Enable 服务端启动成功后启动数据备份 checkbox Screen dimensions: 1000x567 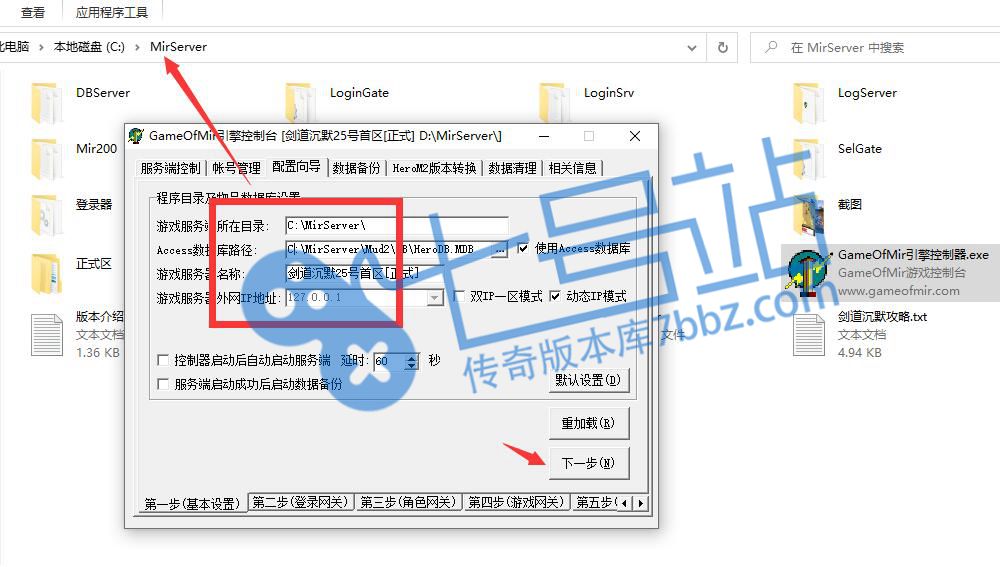tap(163, 384)
